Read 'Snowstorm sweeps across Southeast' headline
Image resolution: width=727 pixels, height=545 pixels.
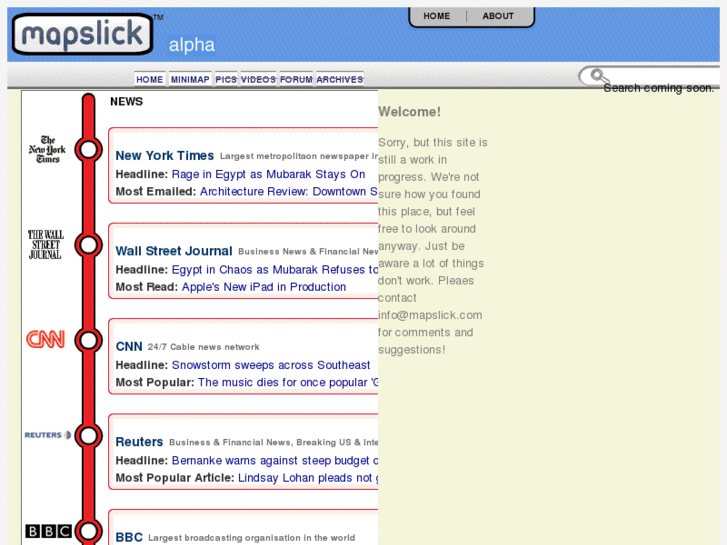click(271, 365)
